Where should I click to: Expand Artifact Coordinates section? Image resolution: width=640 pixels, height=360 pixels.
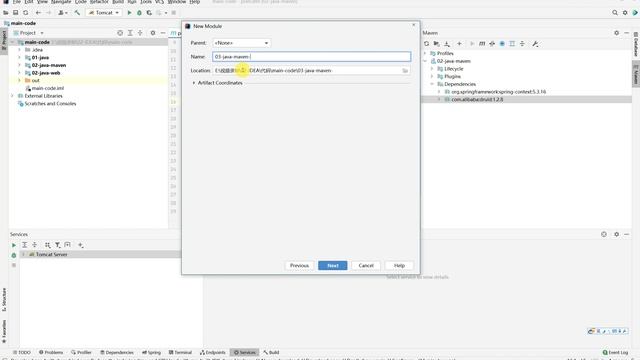pyautogui.click(x=194, y=83)
